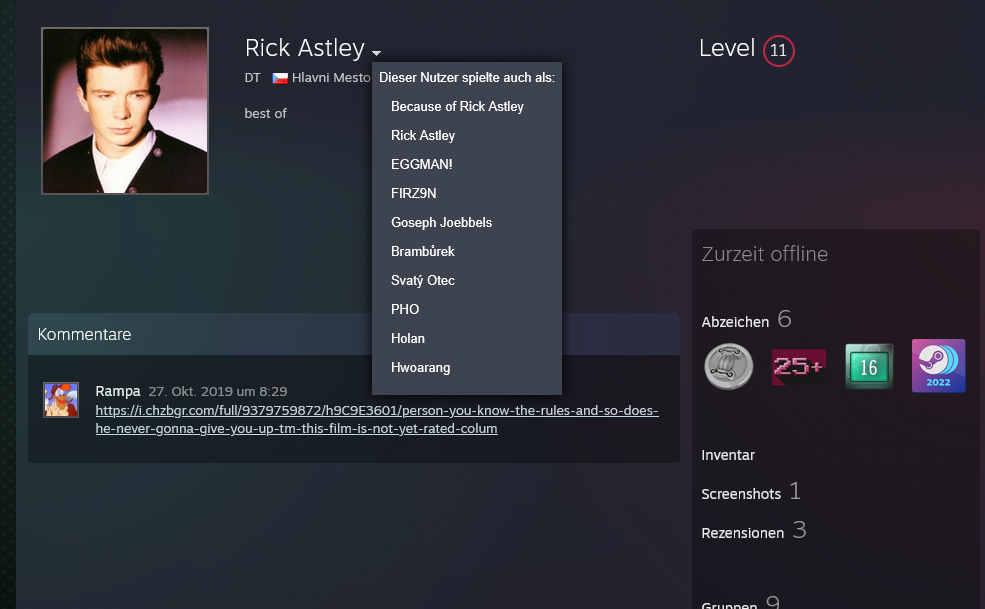Open the Abzeichen badges section
Viewport: 985px width, 609px height.
[x=735, y=321]
